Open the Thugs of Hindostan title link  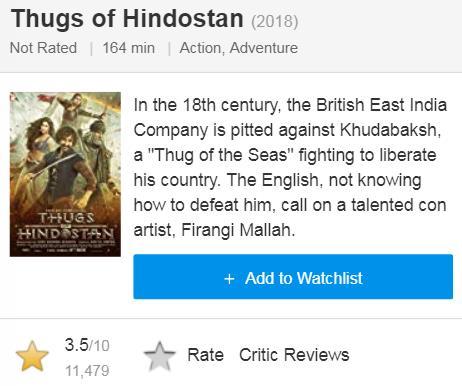127,19
